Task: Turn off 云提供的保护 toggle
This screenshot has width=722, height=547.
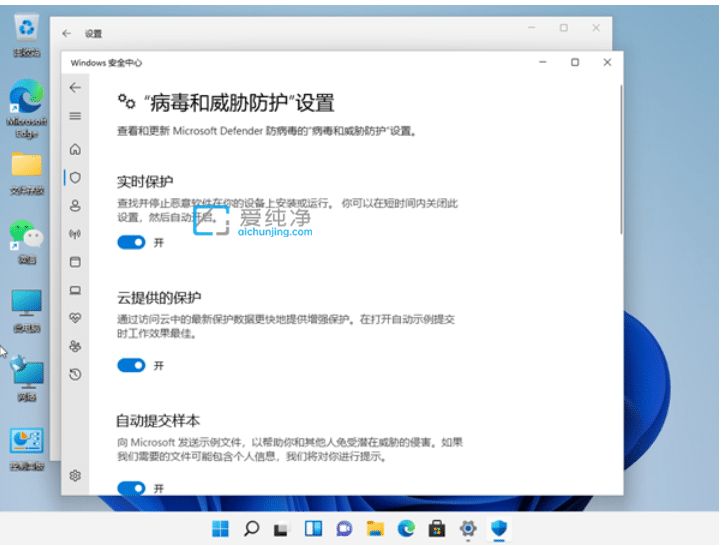Action: 131,366
